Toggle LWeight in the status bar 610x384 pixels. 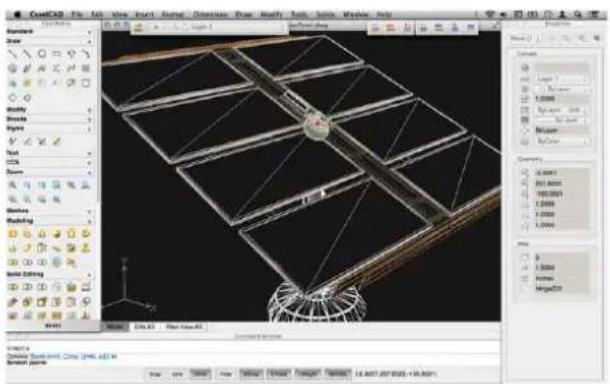tap(307, 374)
